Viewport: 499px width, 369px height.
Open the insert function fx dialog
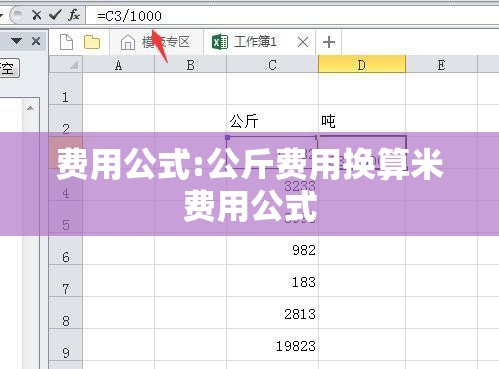pyautogui.click(x=74, y=15)
